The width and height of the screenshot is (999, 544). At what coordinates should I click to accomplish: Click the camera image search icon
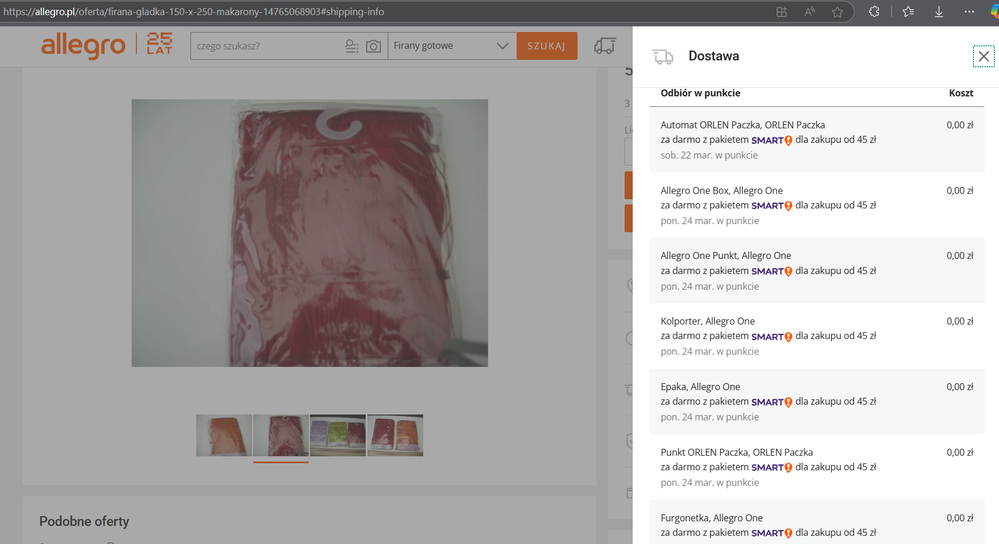coord(373,46)
